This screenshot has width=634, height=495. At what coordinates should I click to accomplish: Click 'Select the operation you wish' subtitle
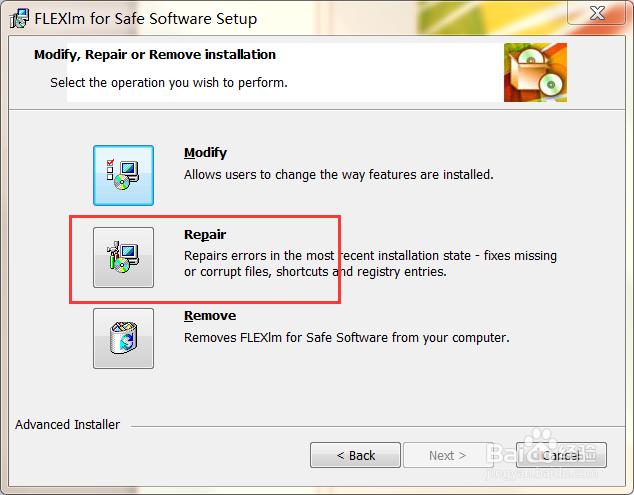(x=169, y=82)
